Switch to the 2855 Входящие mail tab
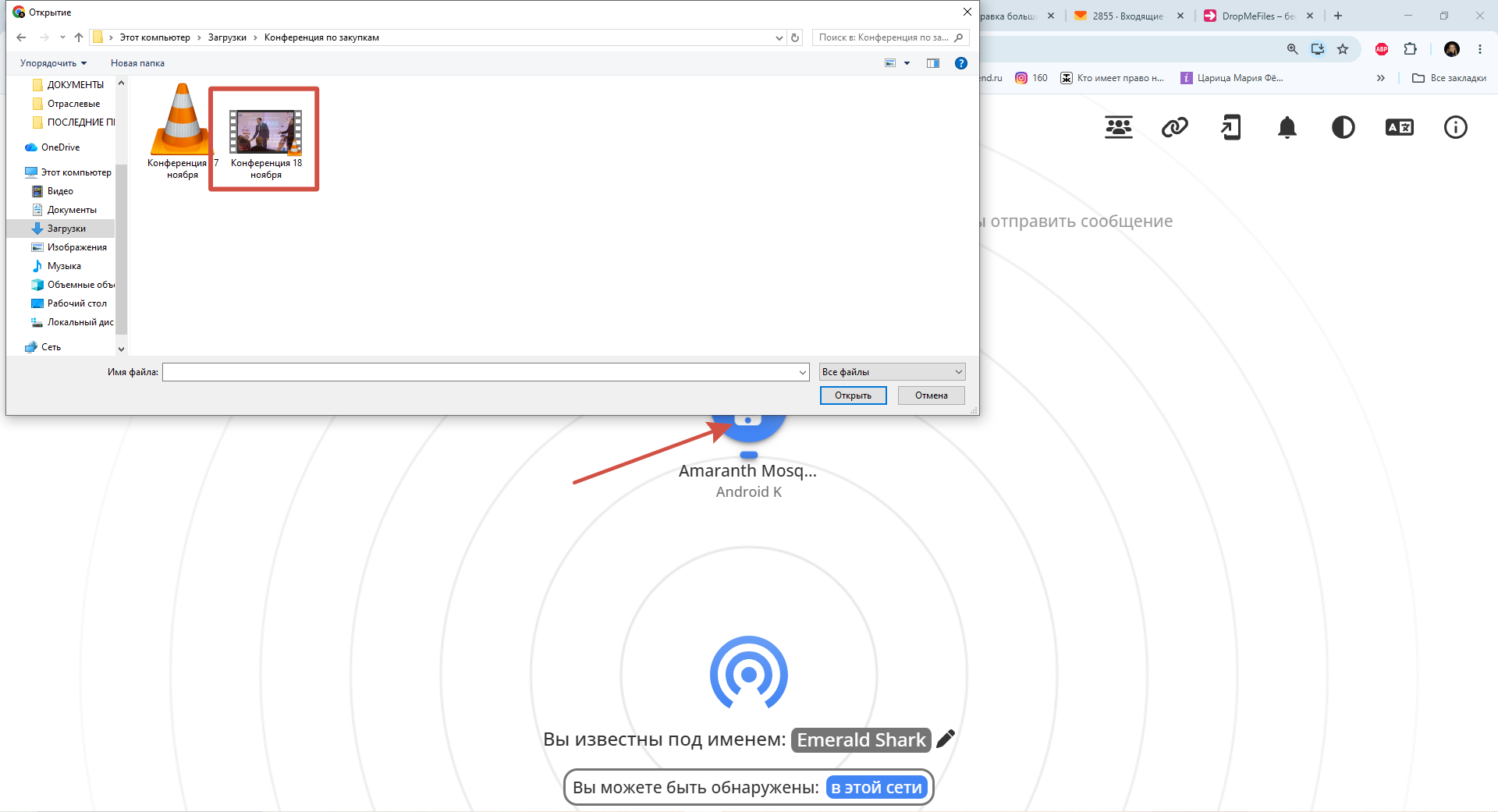Image resolution: width=1498 pixels, height=812 pixels. pyautogui.click(x=1128, y=16)
